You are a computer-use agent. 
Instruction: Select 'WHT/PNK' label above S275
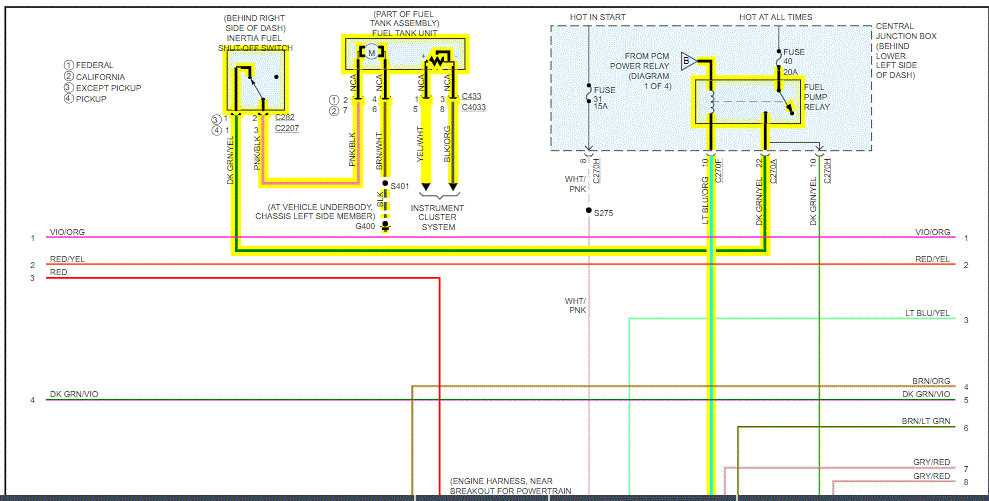(x=575, y=184)
